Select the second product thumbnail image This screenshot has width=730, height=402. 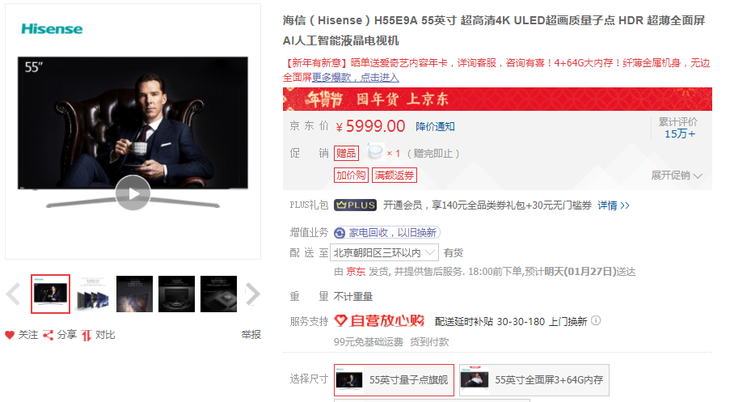(x=93, y=294)
